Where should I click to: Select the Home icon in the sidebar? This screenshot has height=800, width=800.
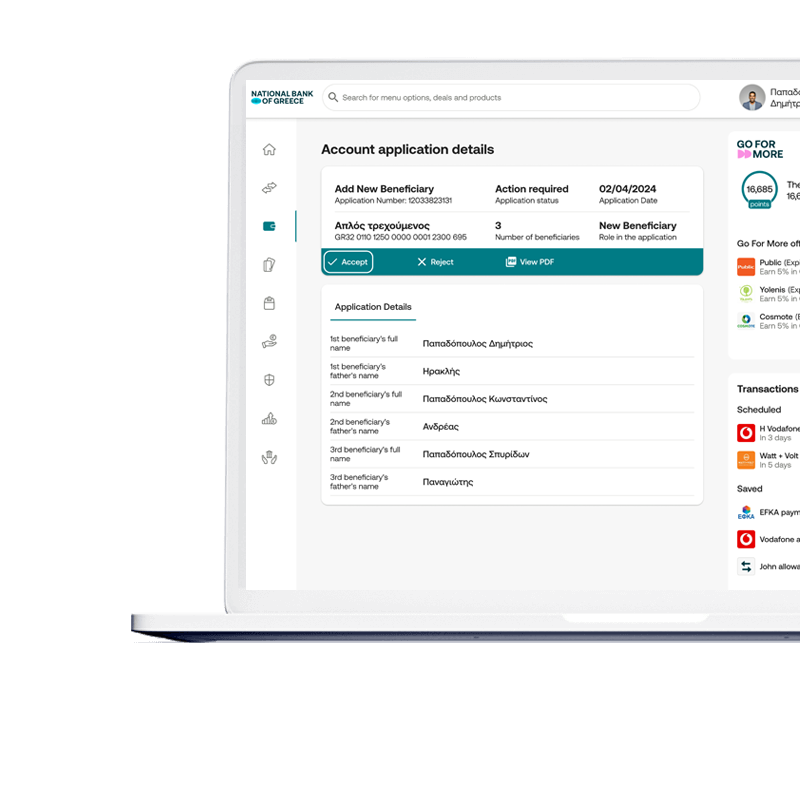268,148
